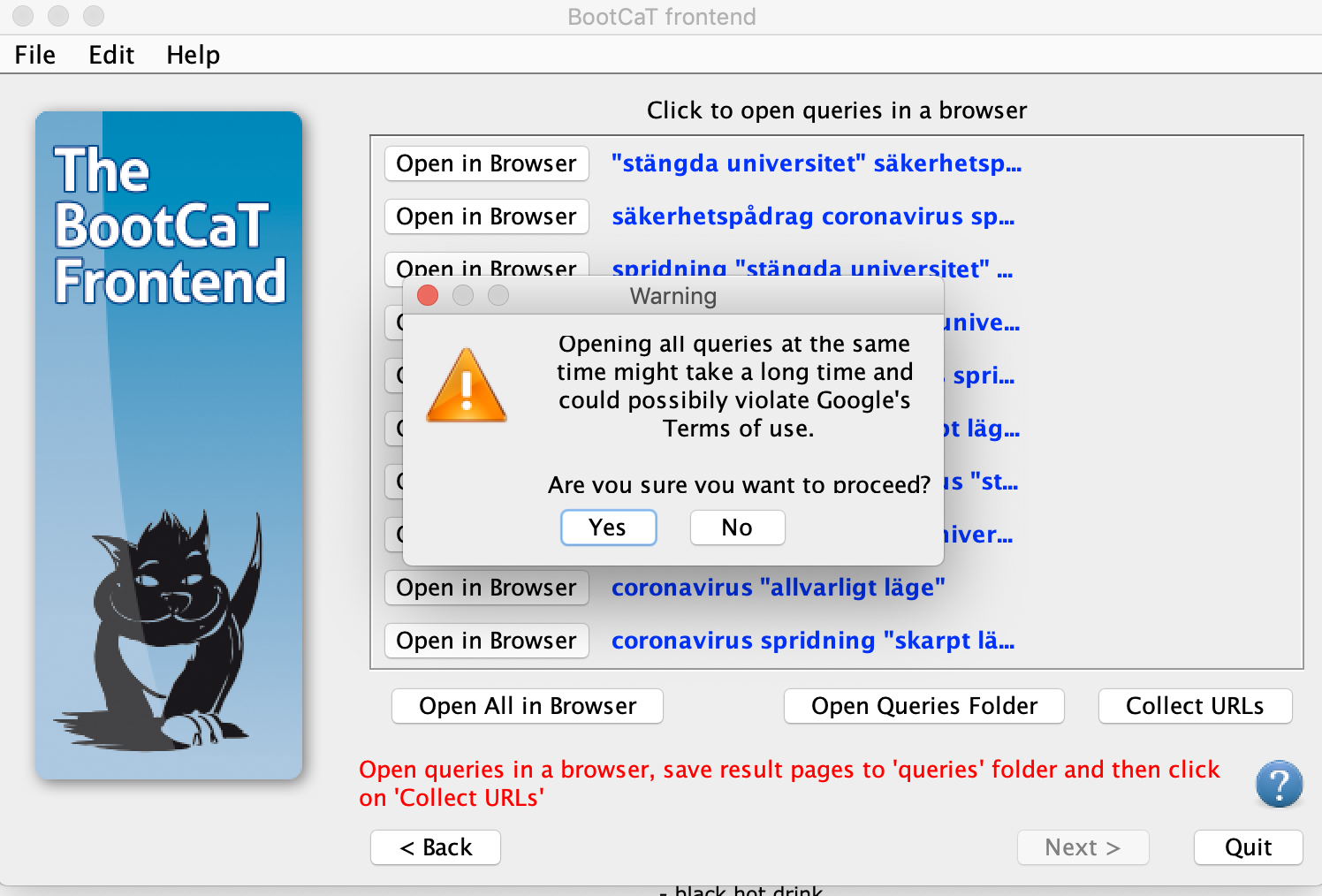Close the Warning dialog with red button
1322x896 pixels.
click(428, 295)
